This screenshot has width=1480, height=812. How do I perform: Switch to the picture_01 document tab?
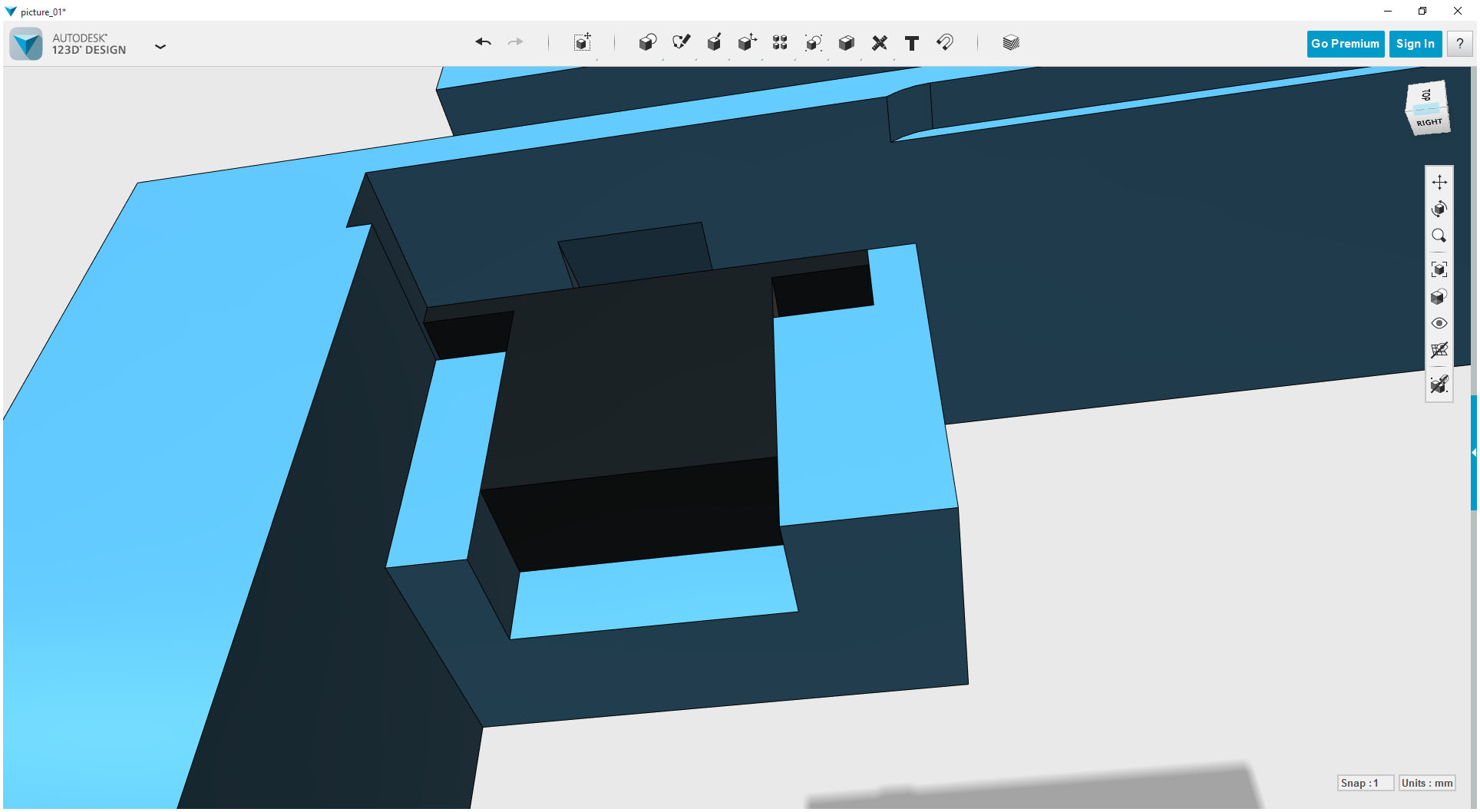[42, 12]
